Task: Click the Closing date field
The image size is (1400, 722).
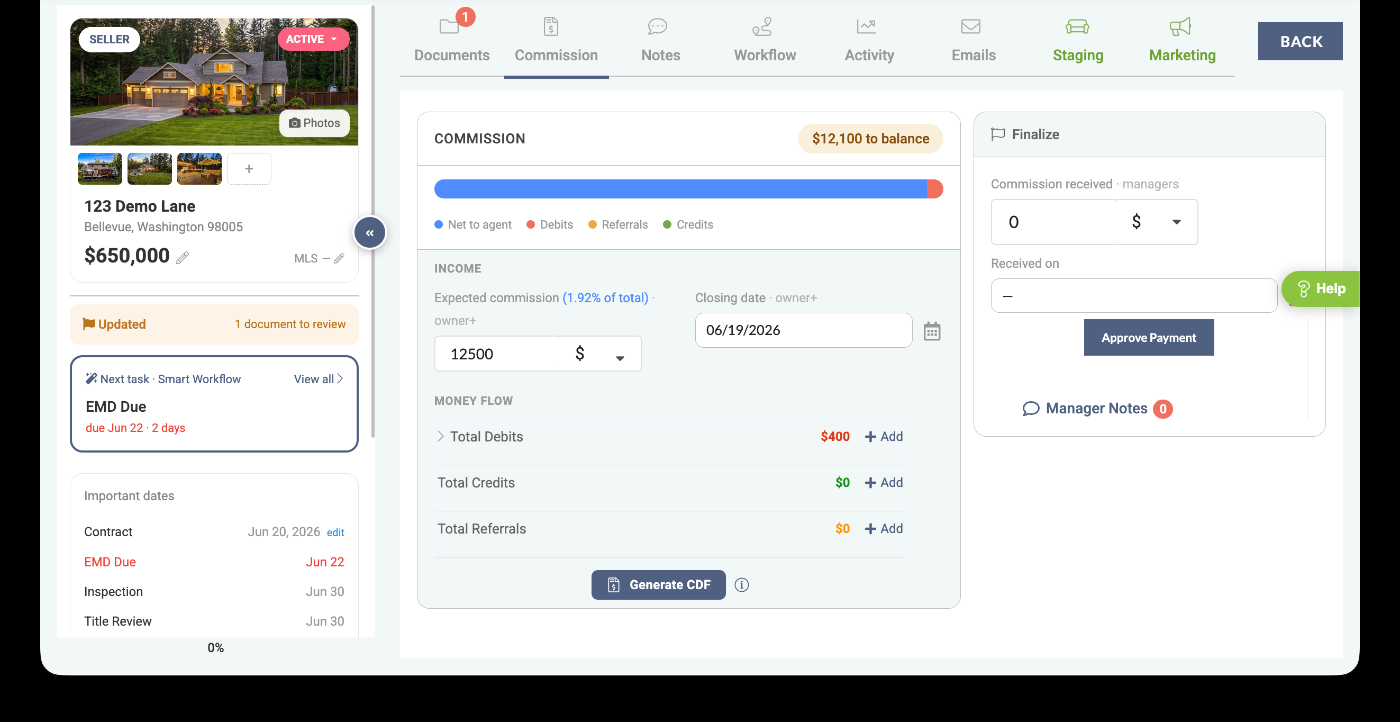Action: [x=803, y=330]
